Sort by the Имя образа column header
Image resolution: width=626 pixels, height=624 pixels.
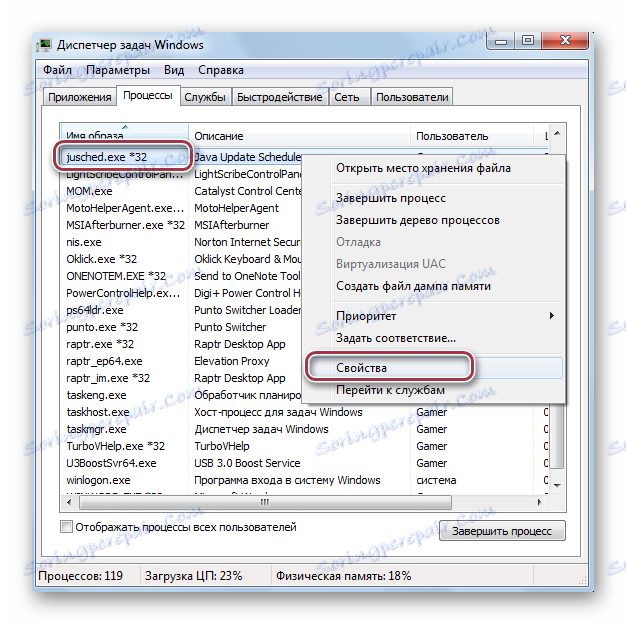pos(124,135)
